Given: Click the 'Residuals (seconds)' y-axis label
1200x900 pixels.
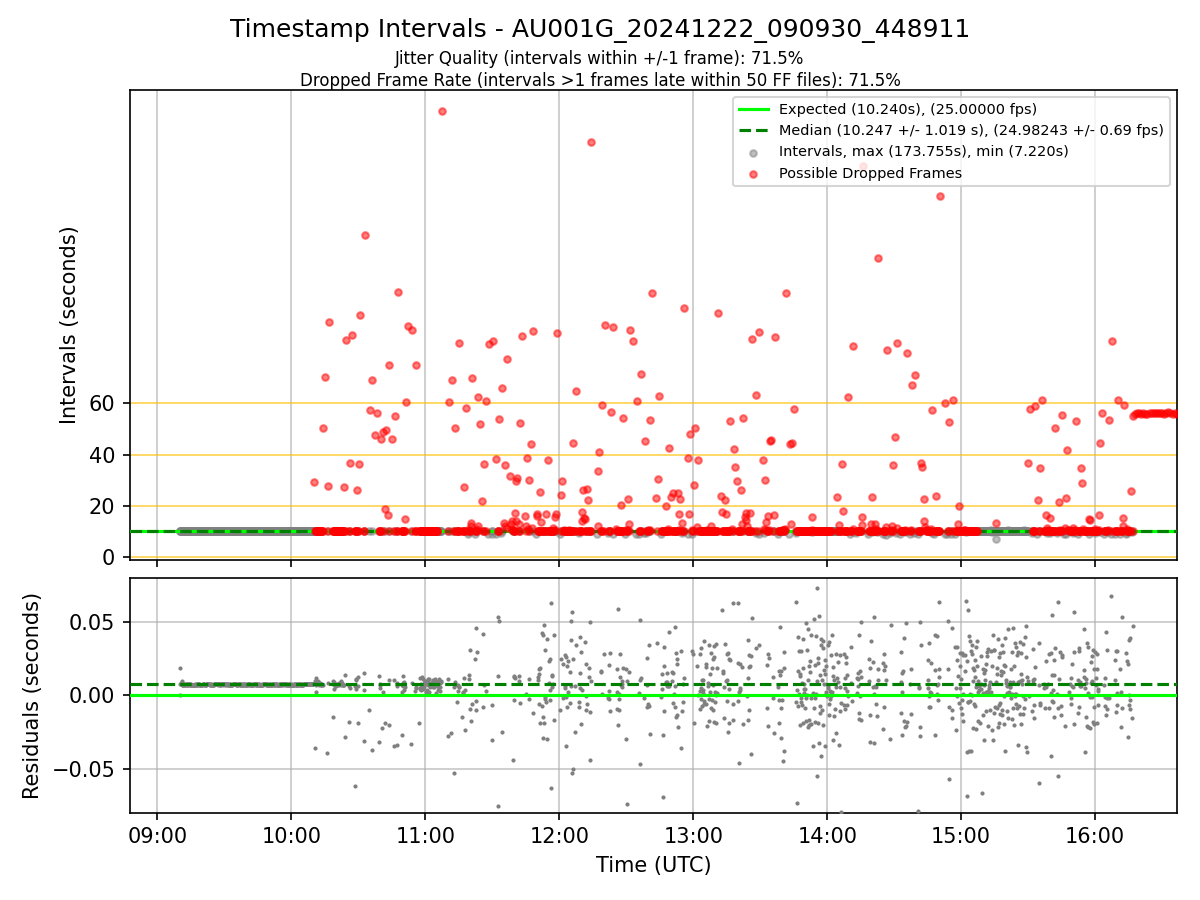Looking at the screenshot, I should pos(32,696).
